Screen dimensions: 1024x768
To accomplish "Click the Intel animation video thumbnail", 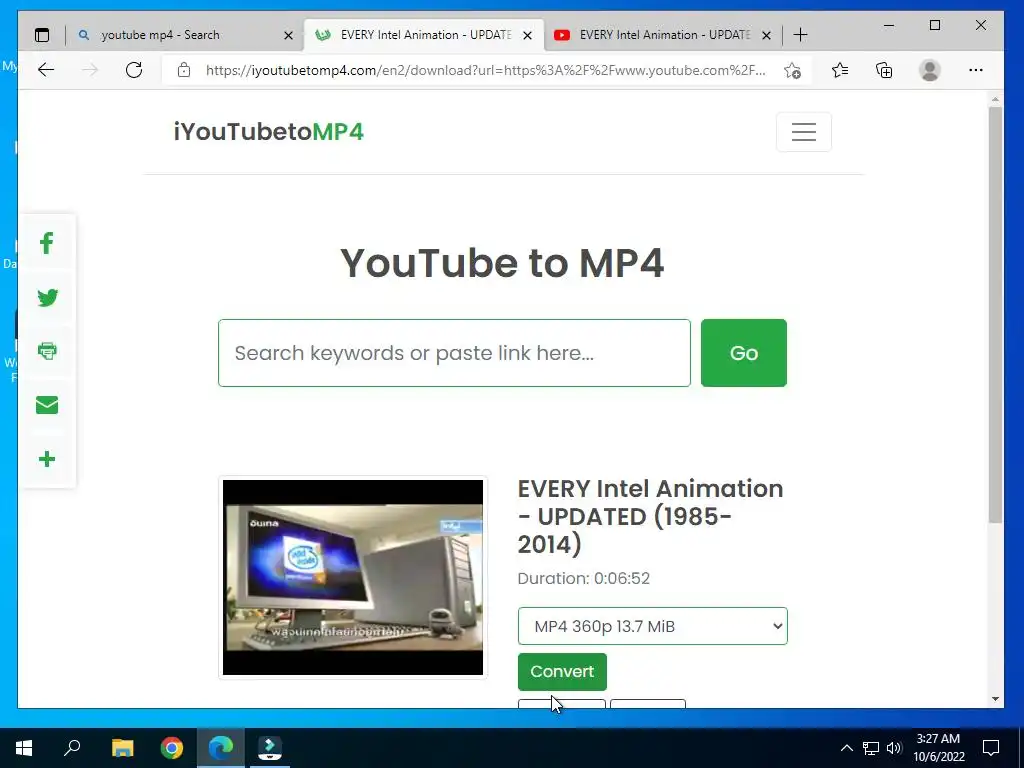I will click(353, 577).
